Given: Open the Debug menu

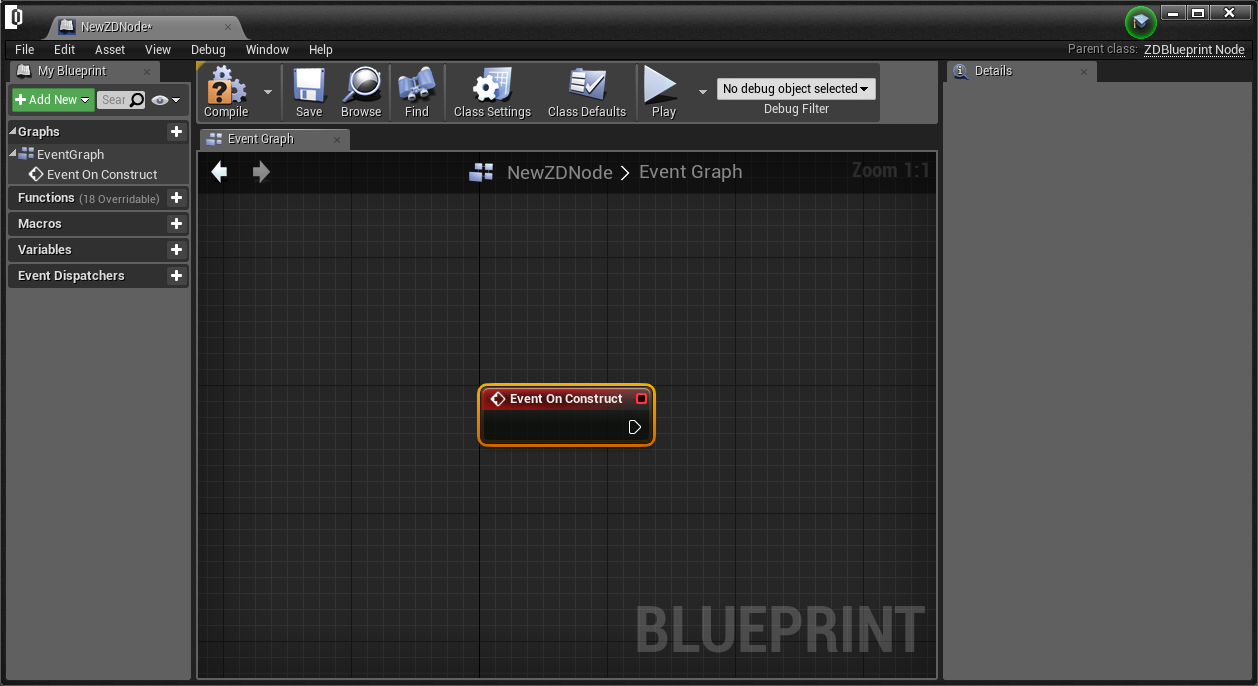Looking at the screenshot, I should tap(208, 50).
